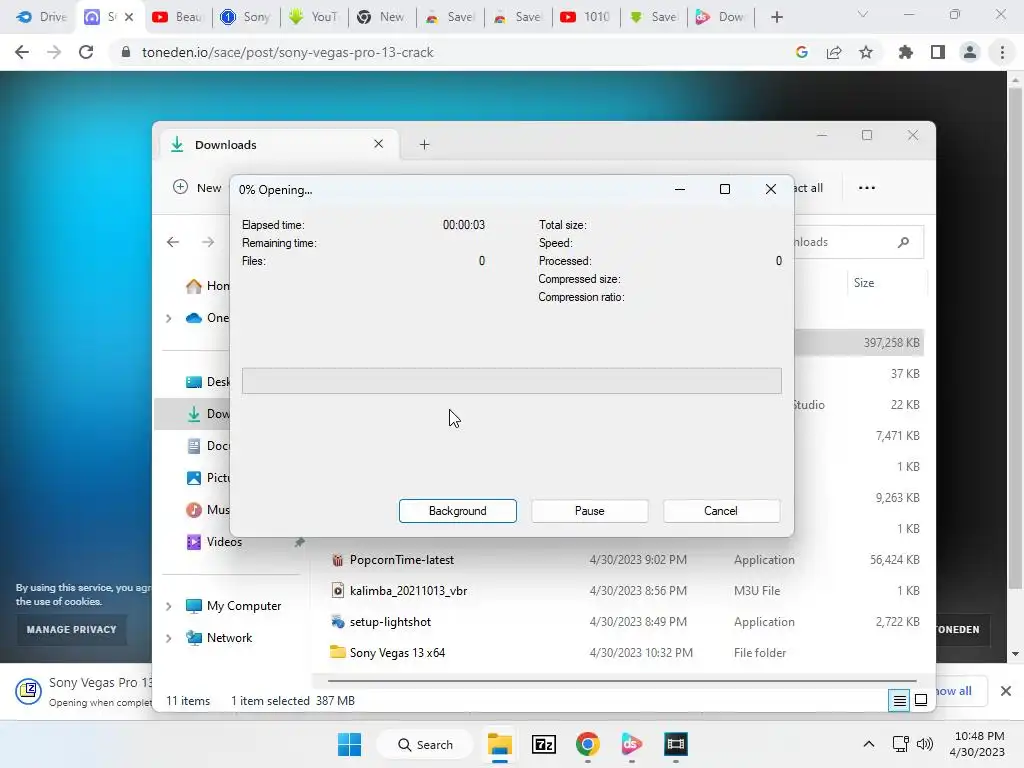
Task: Click the Sony Vegas Pro download item
Action: [x=85, y=692]
